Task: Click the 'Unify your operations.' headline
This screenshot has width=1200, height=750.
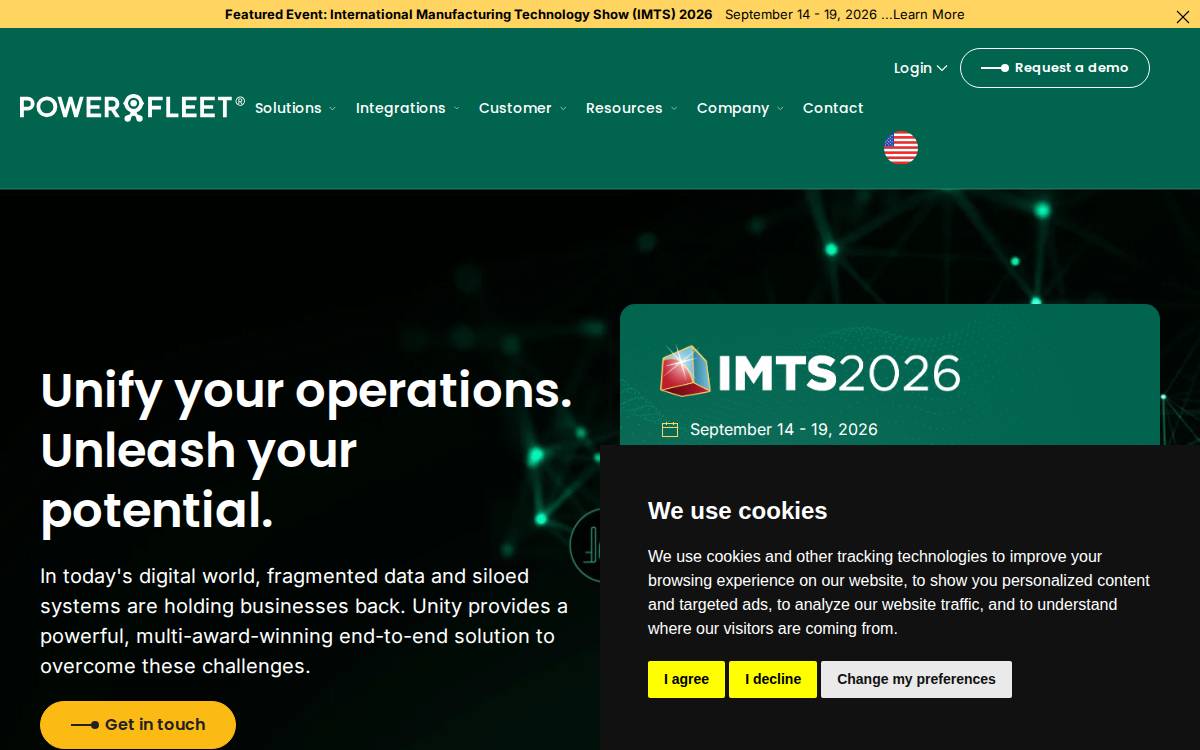Action: (x=306, y=390)
